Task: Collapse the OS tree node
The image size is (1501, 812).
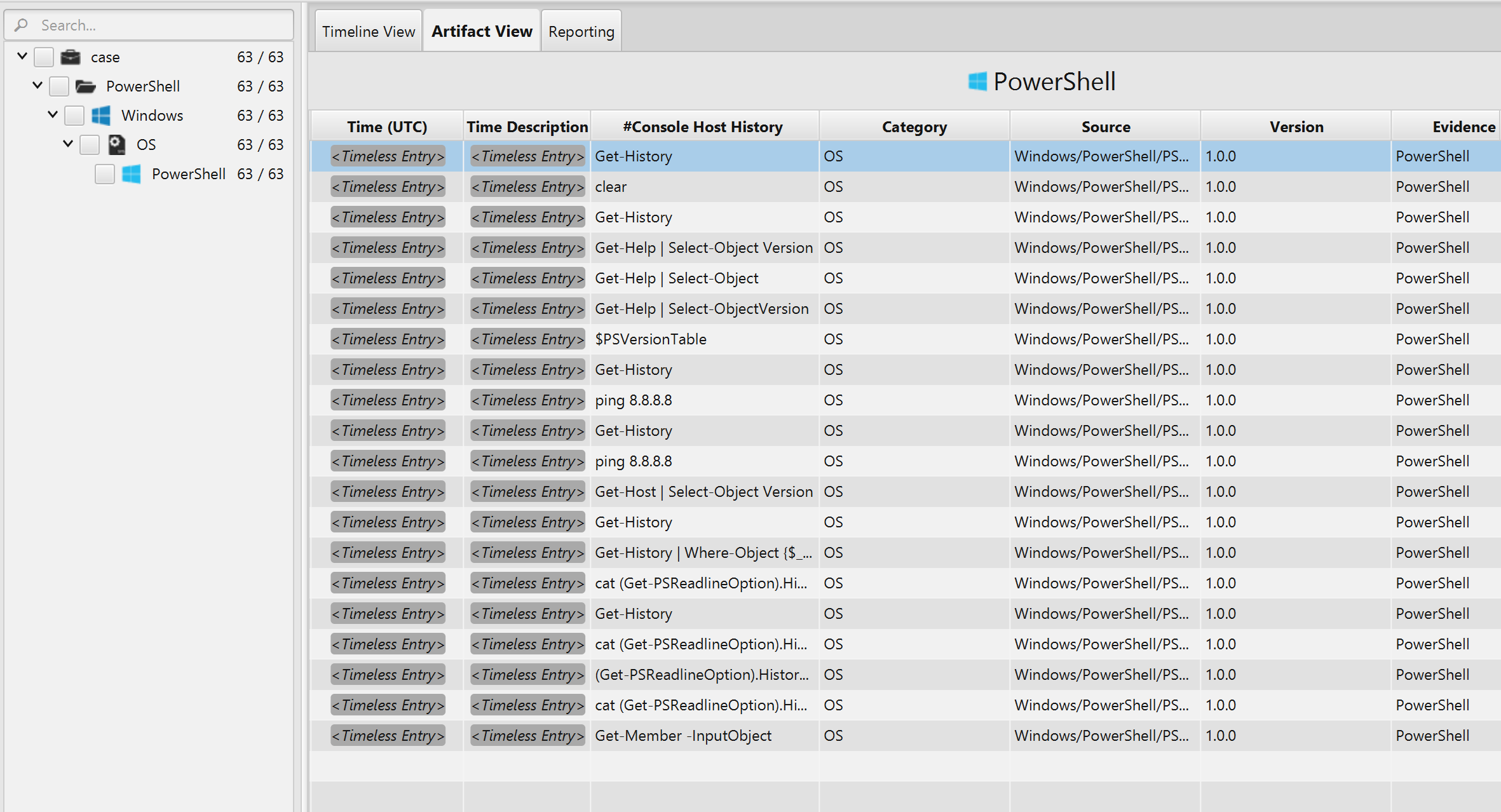Action: 68,144
